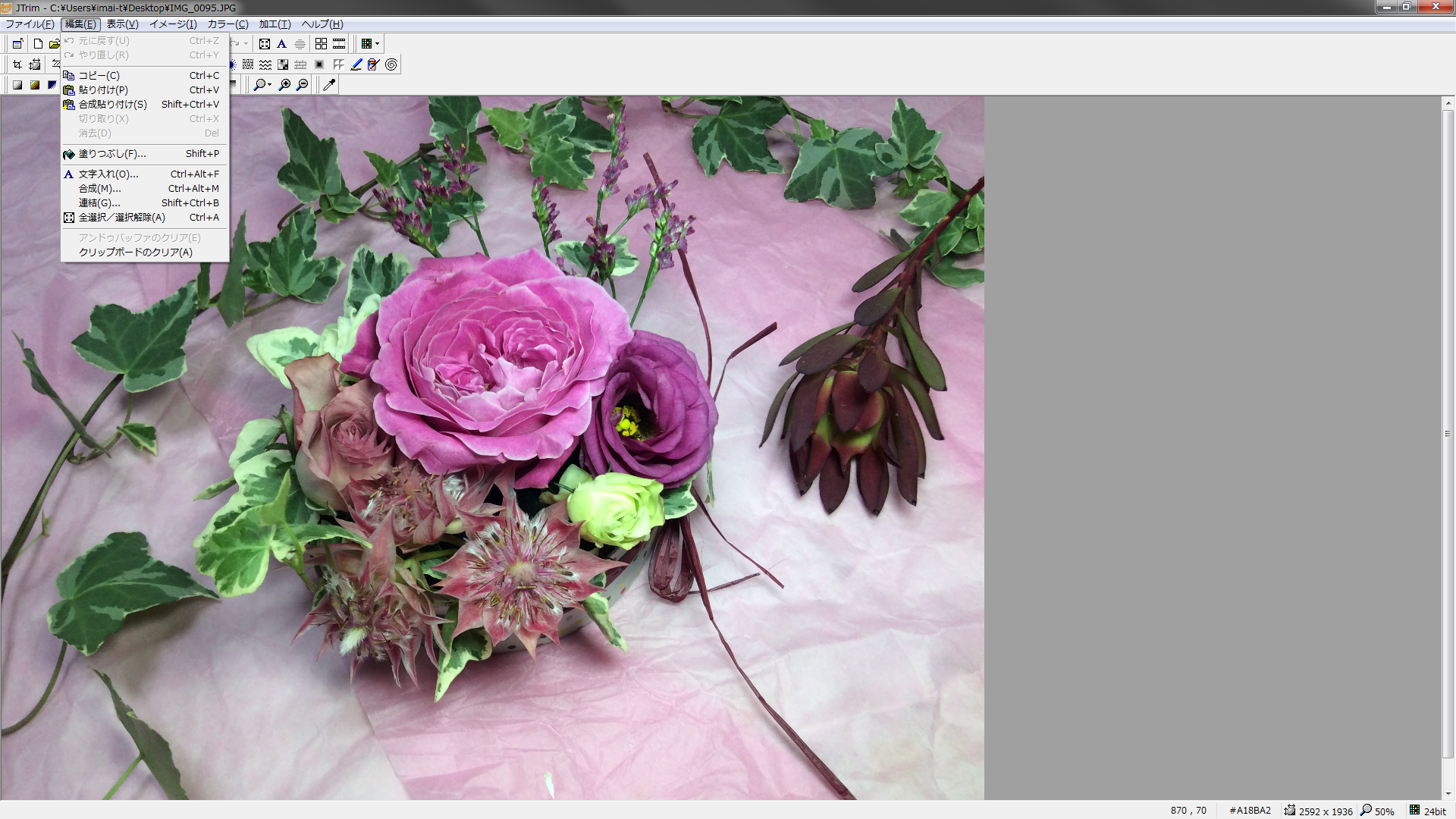Expand the color grid palette dropdown
The height and width of the screenshot is (819, 1456).
377,44
